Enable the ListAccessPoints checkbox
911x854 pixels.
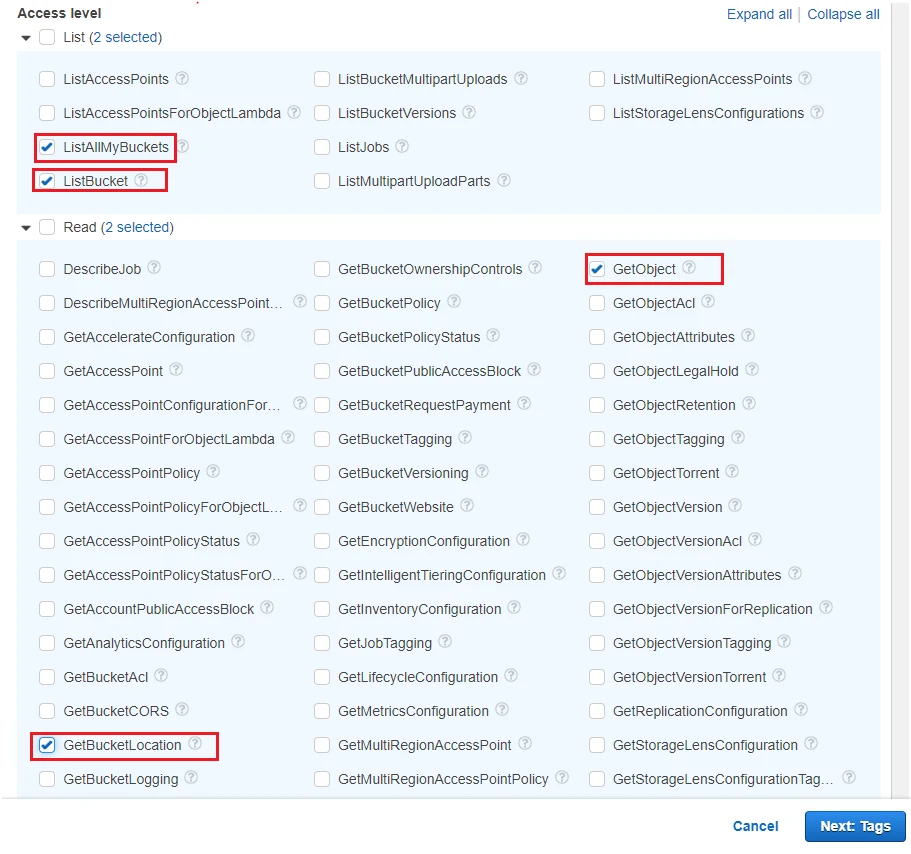[x=47, y=79]
